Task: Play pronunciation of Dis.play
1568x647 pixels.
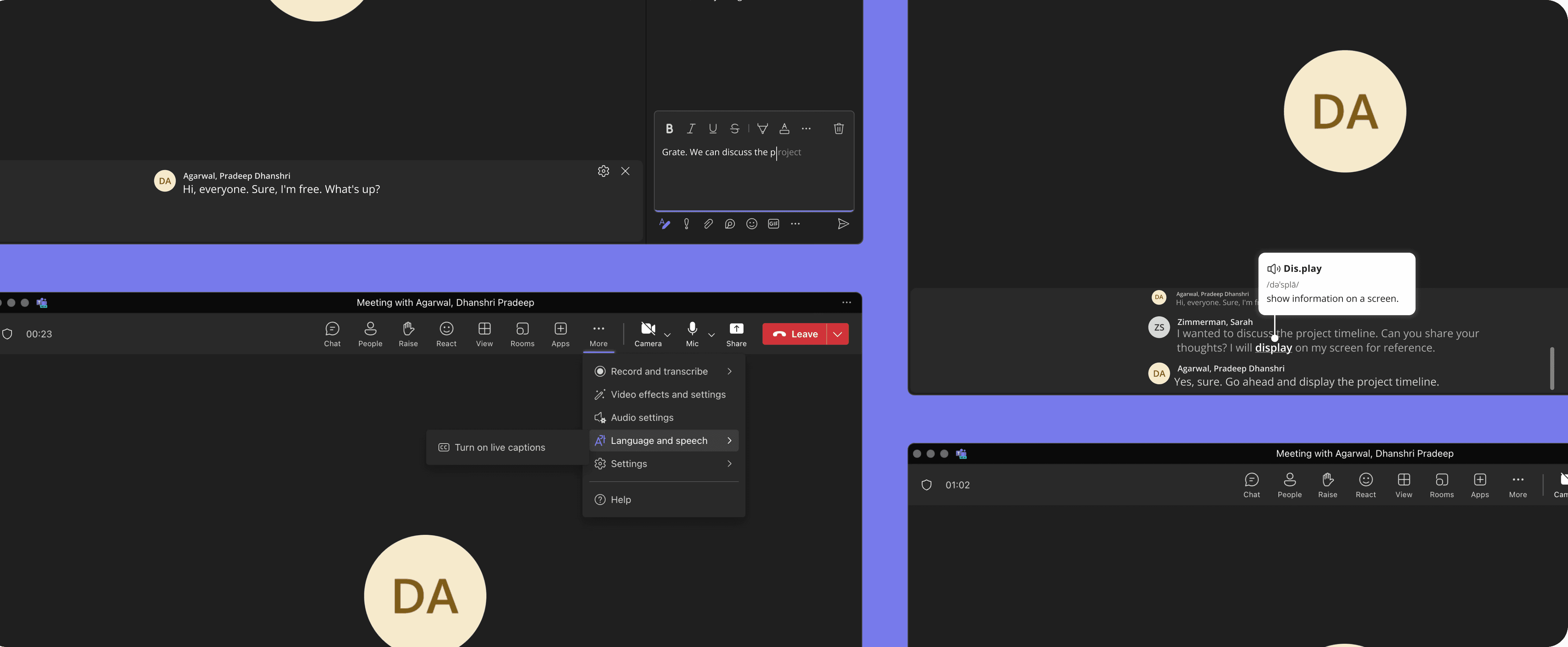Action: click(1273, 269)
